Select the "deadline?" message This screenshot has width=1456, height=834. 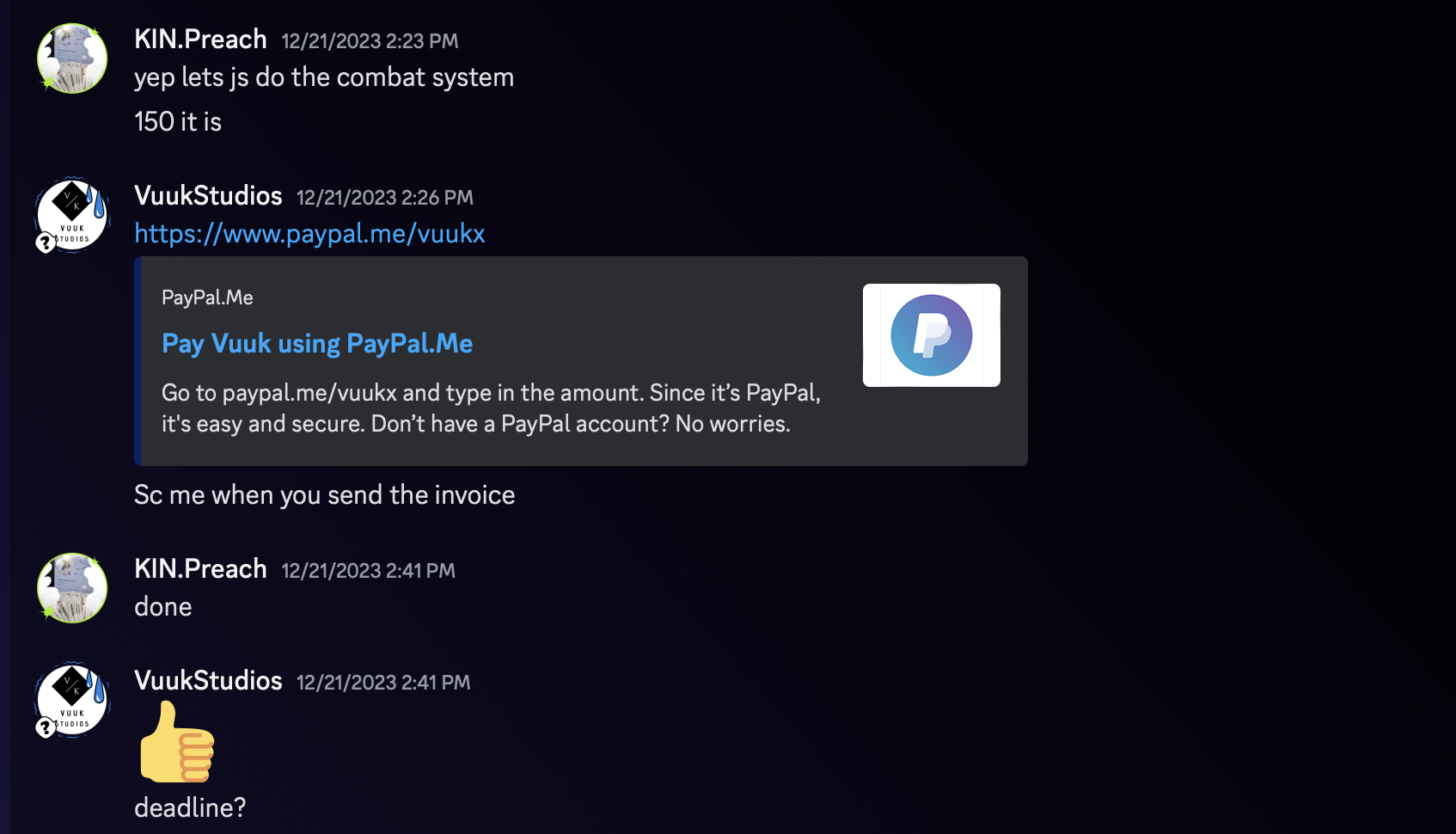coord(190,808)
